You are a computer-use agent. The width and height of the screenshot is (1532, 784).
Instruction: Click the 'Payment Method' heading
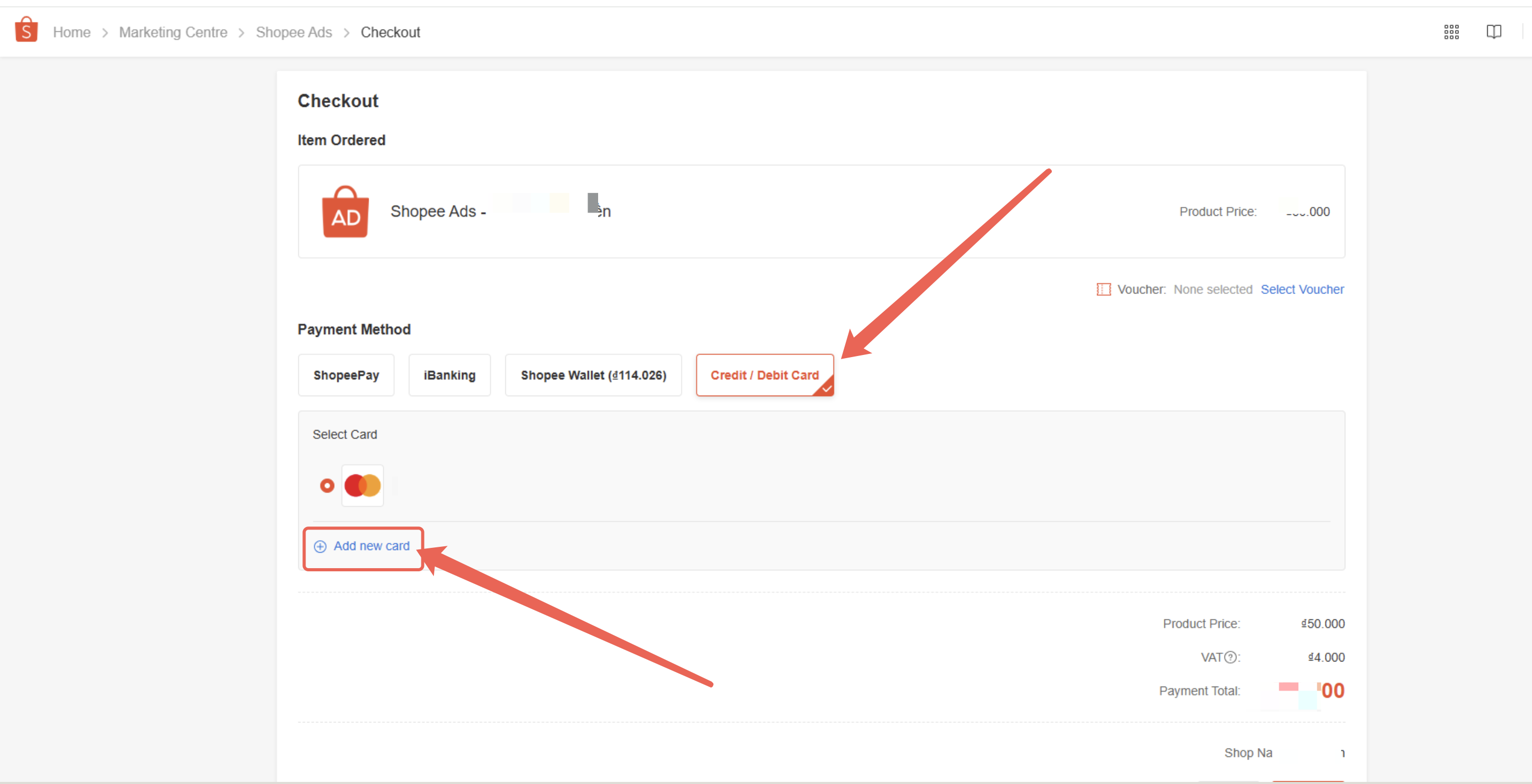(x=354, y=329)
